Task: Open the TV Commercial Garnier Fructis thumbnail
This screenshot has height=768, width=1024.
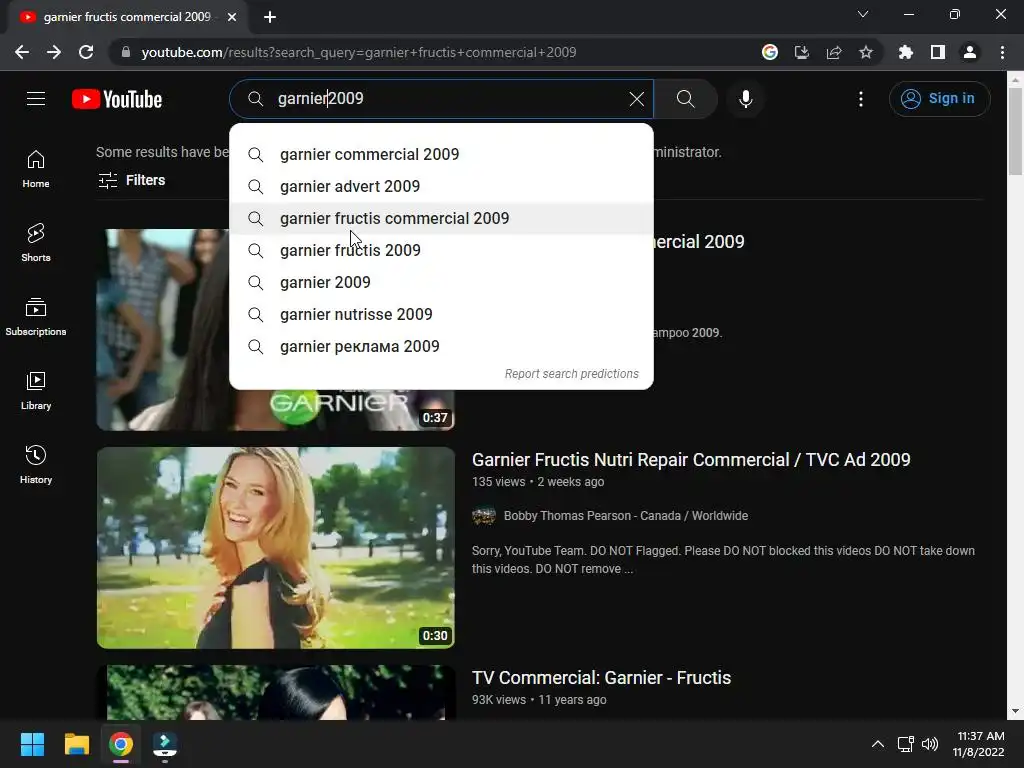Action: pyautogui.click(x=276, y=692)
